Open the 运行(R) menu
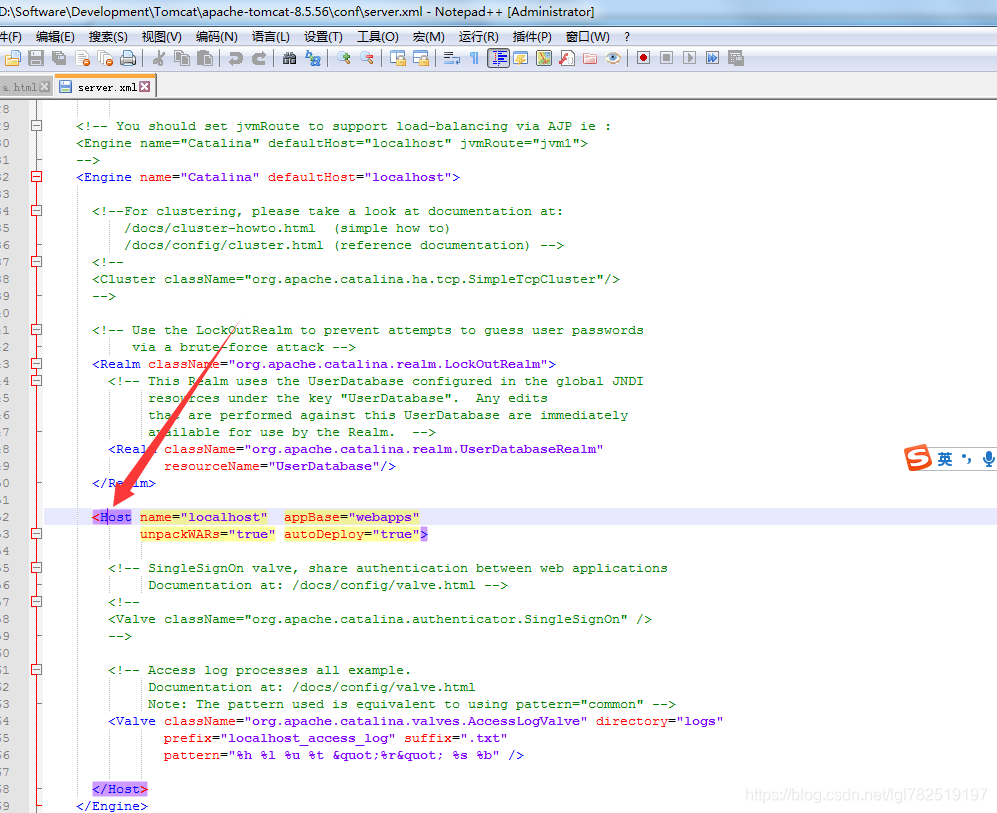This screenshot has width=997, height=813. point(479,37)
